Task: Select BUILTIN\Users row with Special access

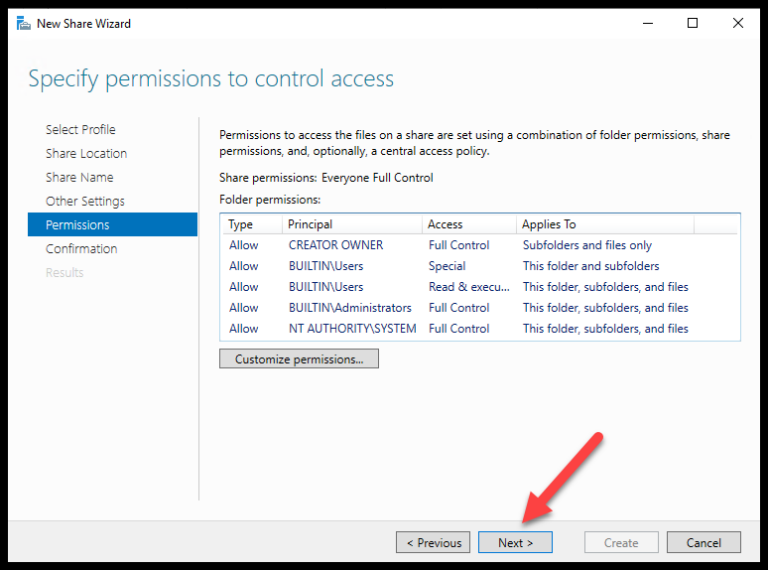Action: click(480, 266)
